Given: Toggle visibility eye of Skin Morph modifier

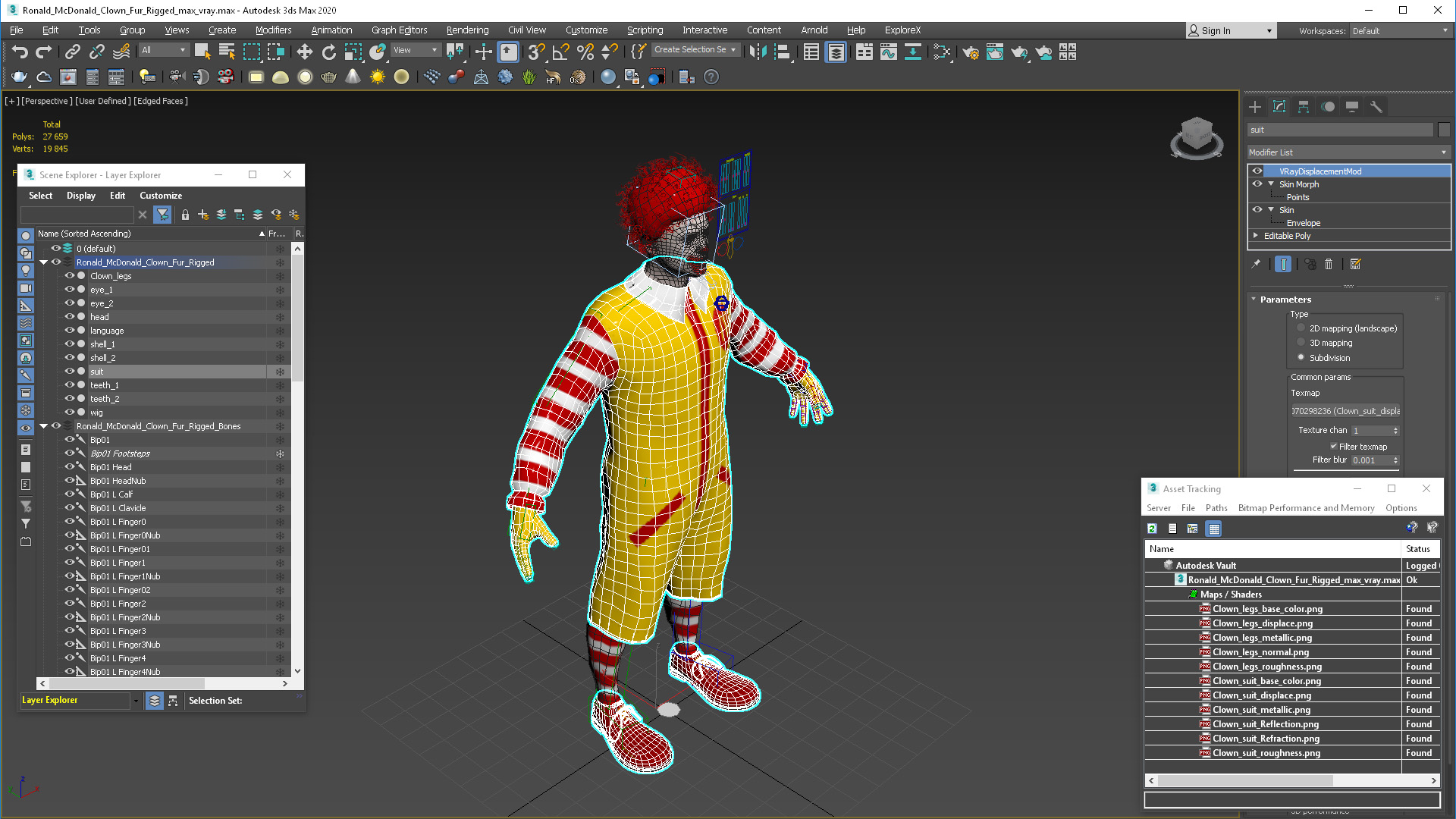Looking at the screenshot, I should 1257,184.
